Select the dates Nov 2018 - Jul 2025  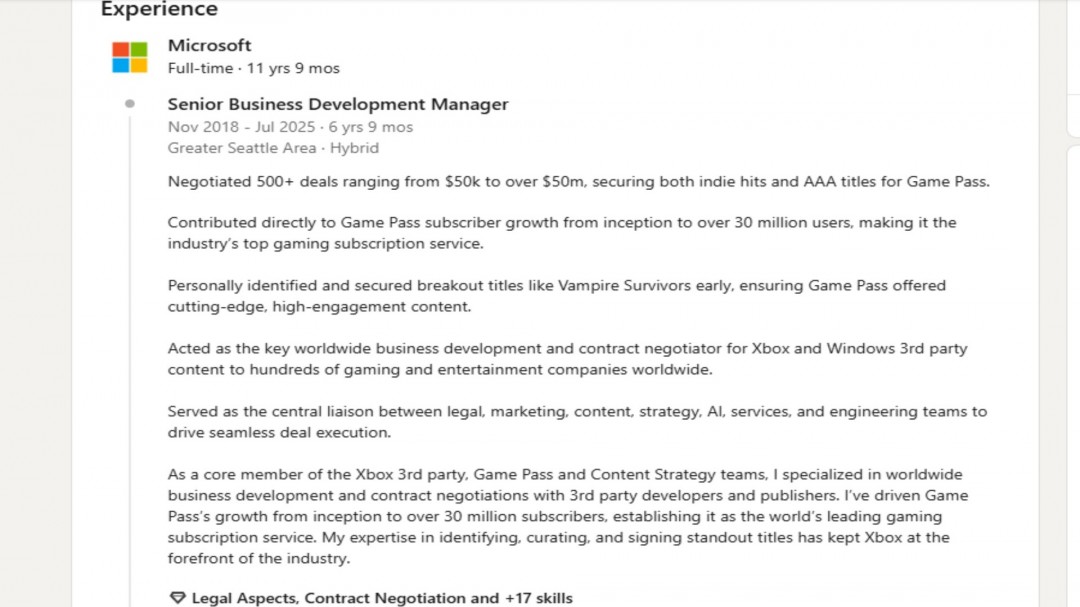pos(245,126)
